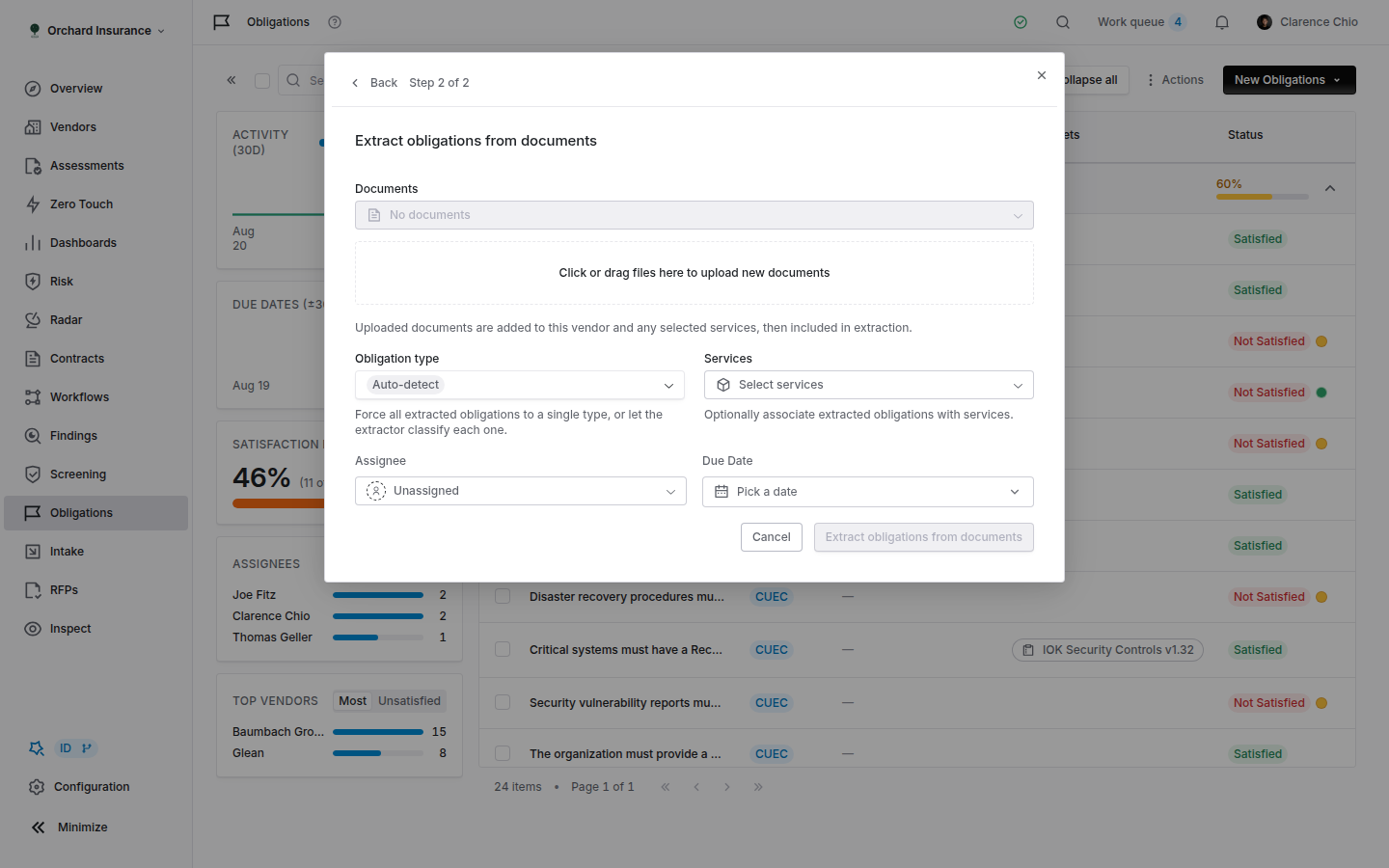Open Screening in the sidebar
The width and height of the screenshot is (1389, 868).
pos(95,475)
